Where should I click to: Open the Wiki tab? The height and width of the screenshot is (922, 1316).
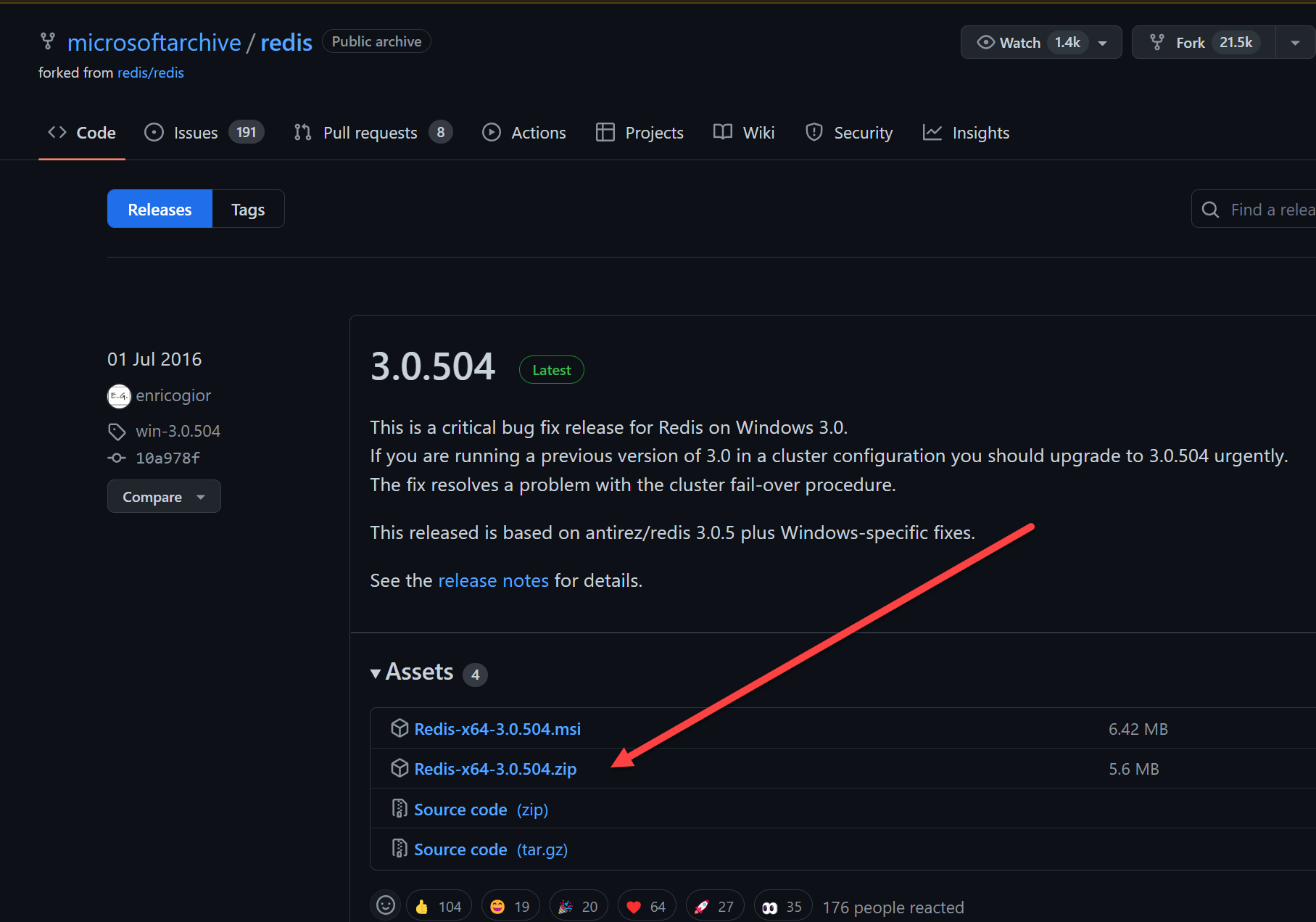(x=744, y=133)
